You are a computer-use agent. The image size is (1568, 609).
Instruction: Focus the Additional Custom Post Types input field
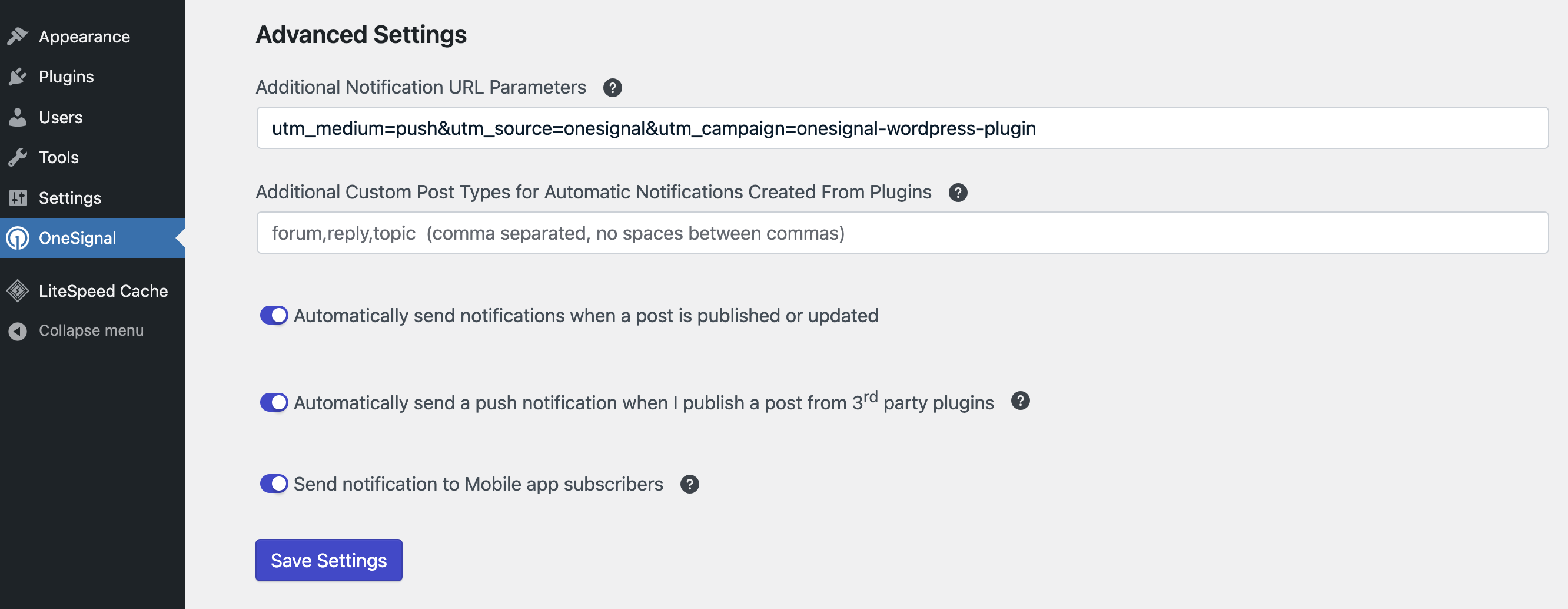[x=903, y=233]
